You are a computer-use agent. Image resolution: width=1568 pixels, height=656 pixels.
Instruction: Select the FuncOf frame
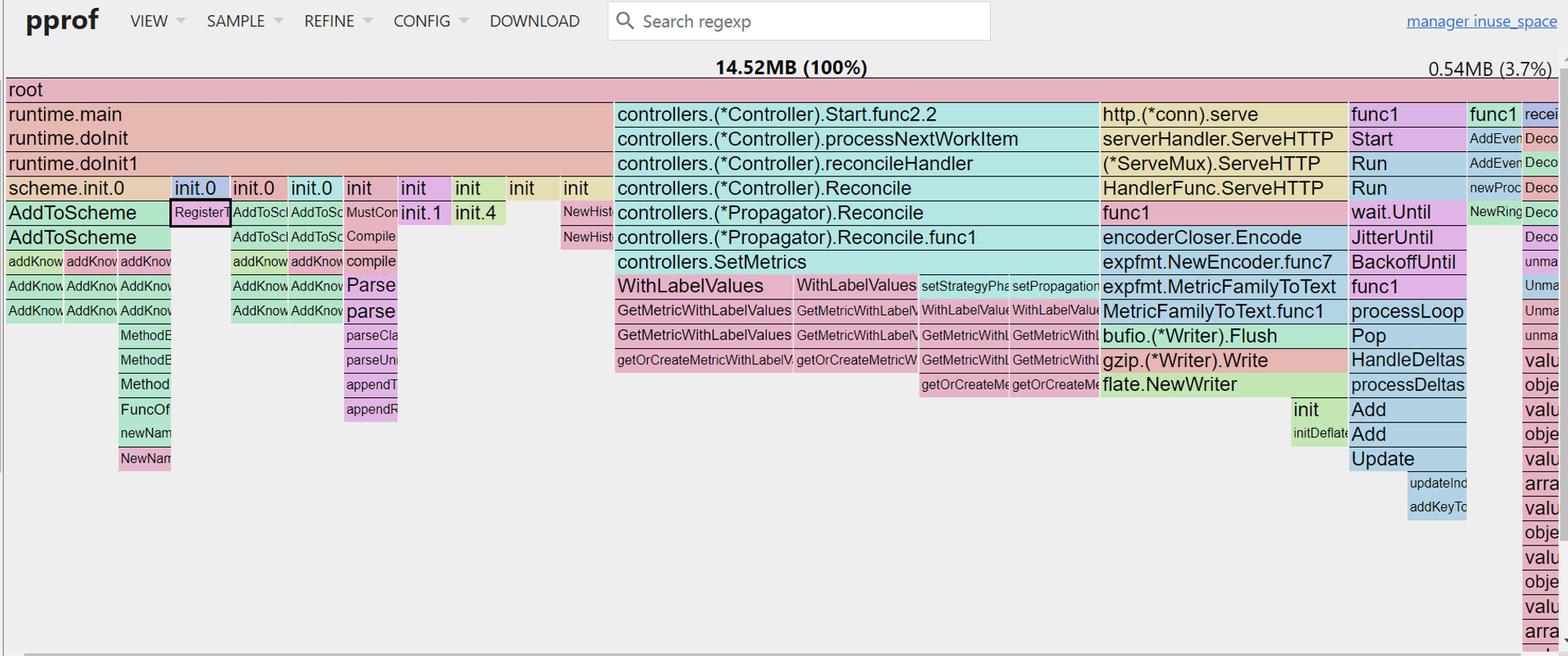click(x=145, y=409)
